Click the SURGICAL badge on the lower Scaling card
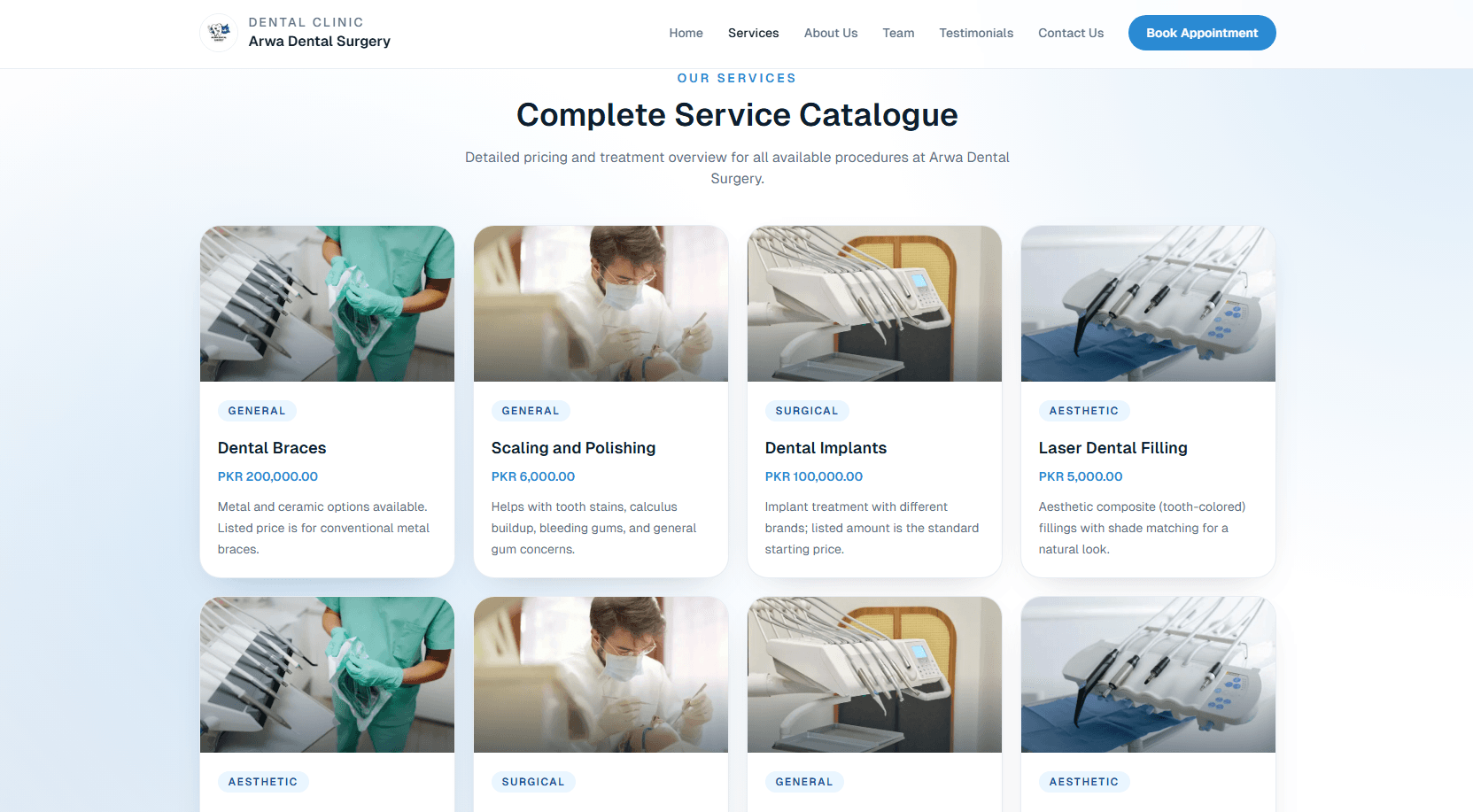The width and height of the screenshot is (1473, 812). (533, 781)
